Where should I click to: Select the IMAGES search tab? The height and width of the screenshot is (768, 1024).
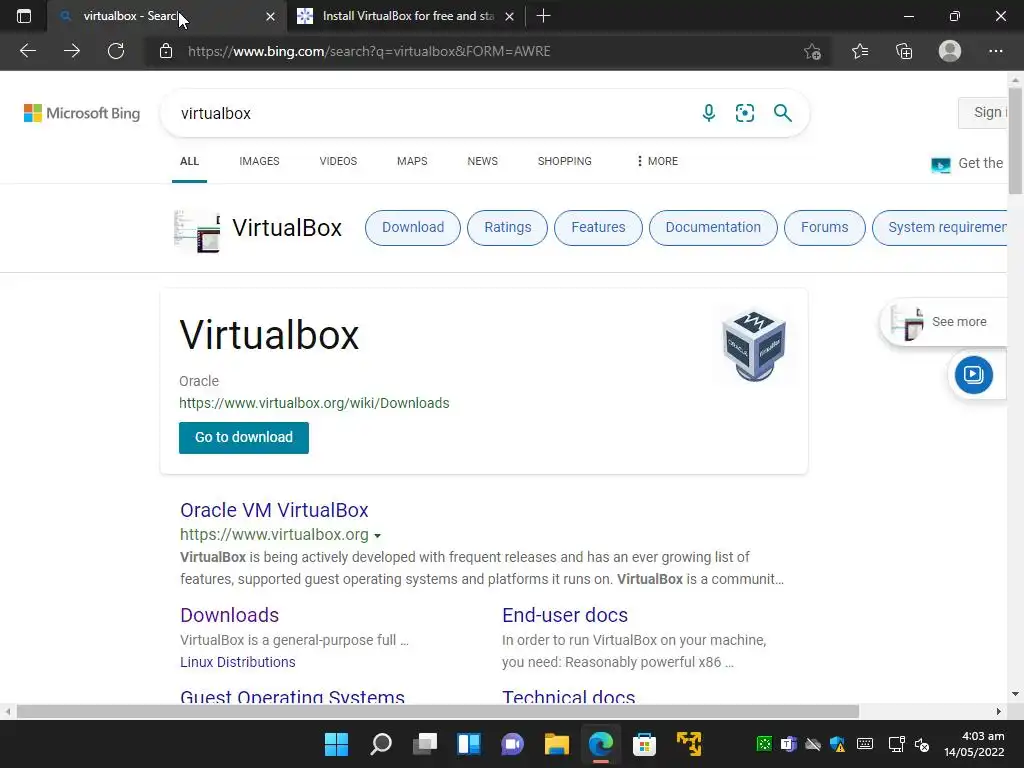point(259,161)
